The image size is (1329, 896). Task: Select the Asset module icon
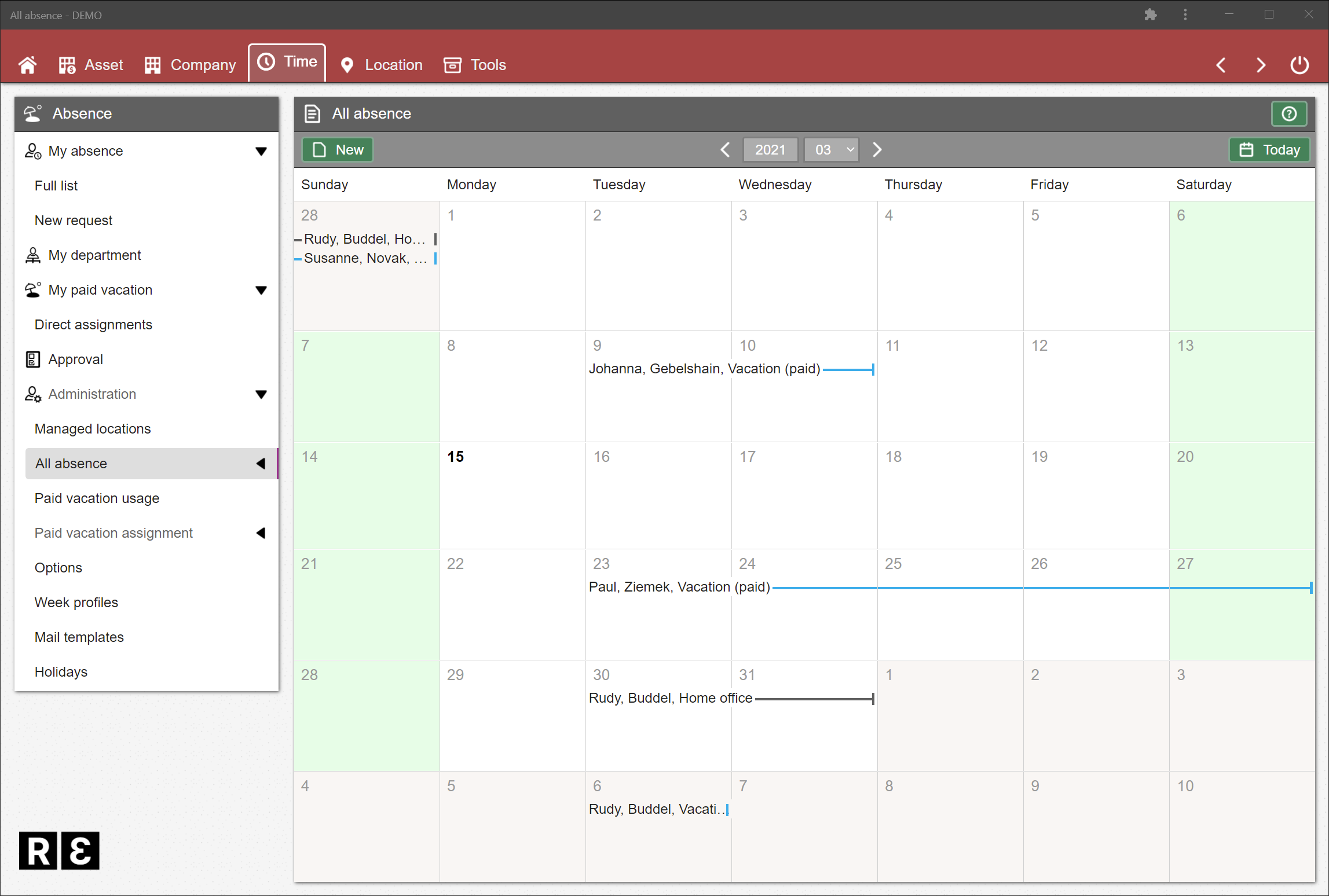67,65
